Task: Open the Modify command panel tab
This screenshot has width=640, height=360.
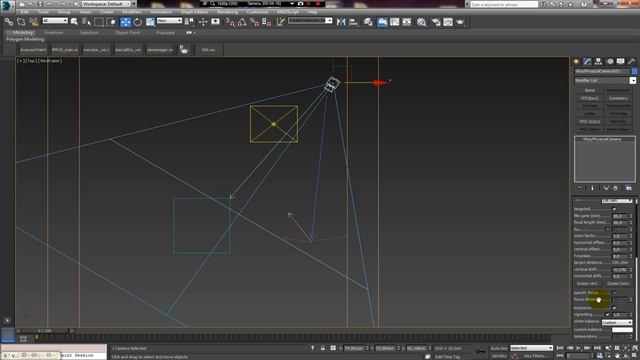Action: tap(587, 61)
